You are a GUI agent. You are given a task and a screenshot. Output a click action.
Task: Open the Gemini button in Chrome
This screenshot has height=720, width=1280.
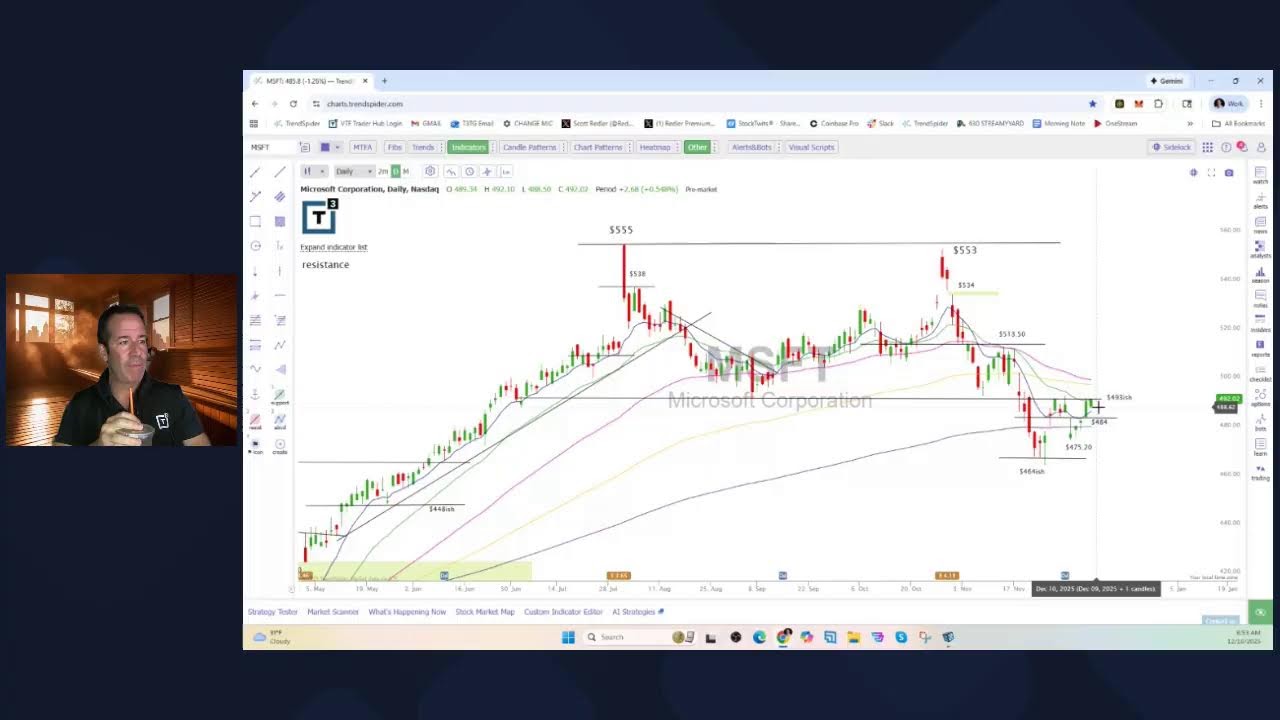point(1166,81)
